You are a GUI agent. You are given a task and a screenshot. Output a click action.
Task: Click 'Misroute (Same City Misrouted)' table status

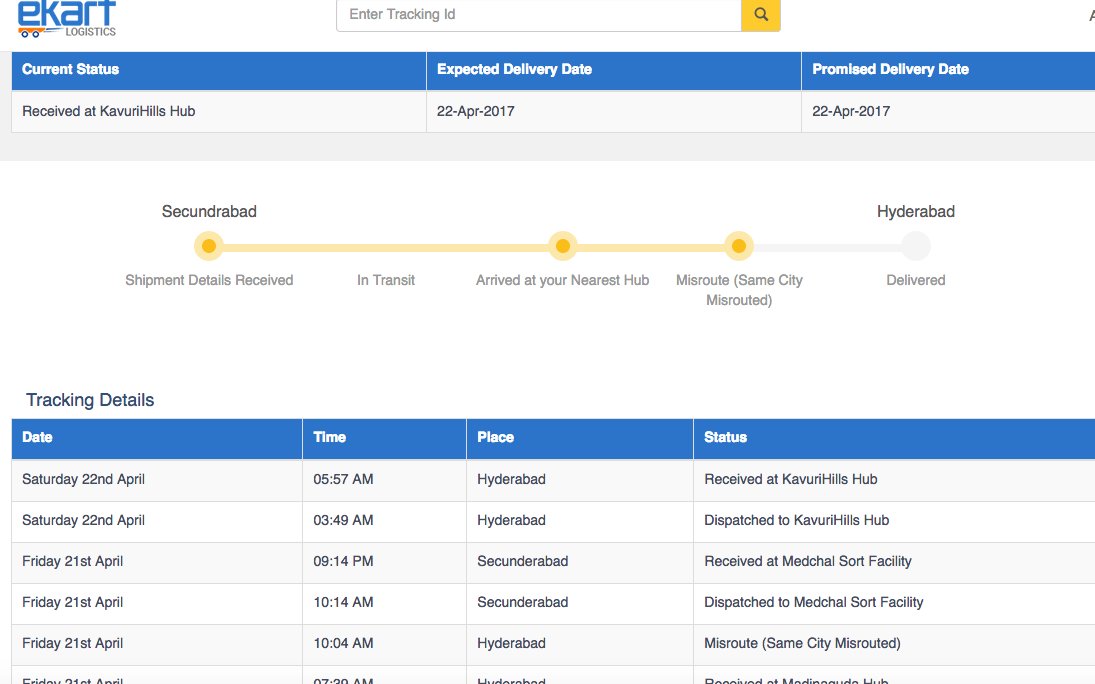coord(802,643)
